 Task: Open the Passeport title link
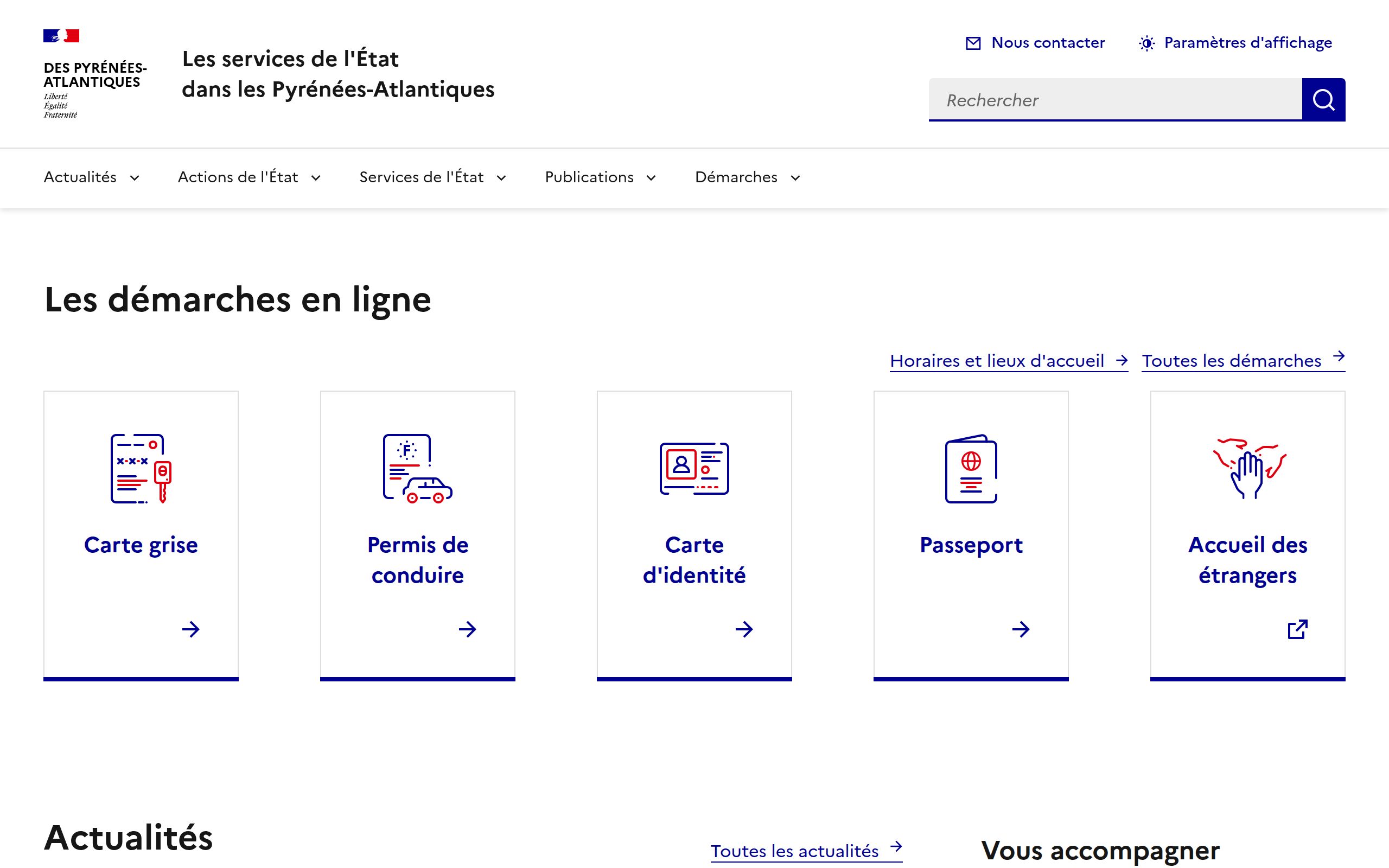[x=971, y=545]
